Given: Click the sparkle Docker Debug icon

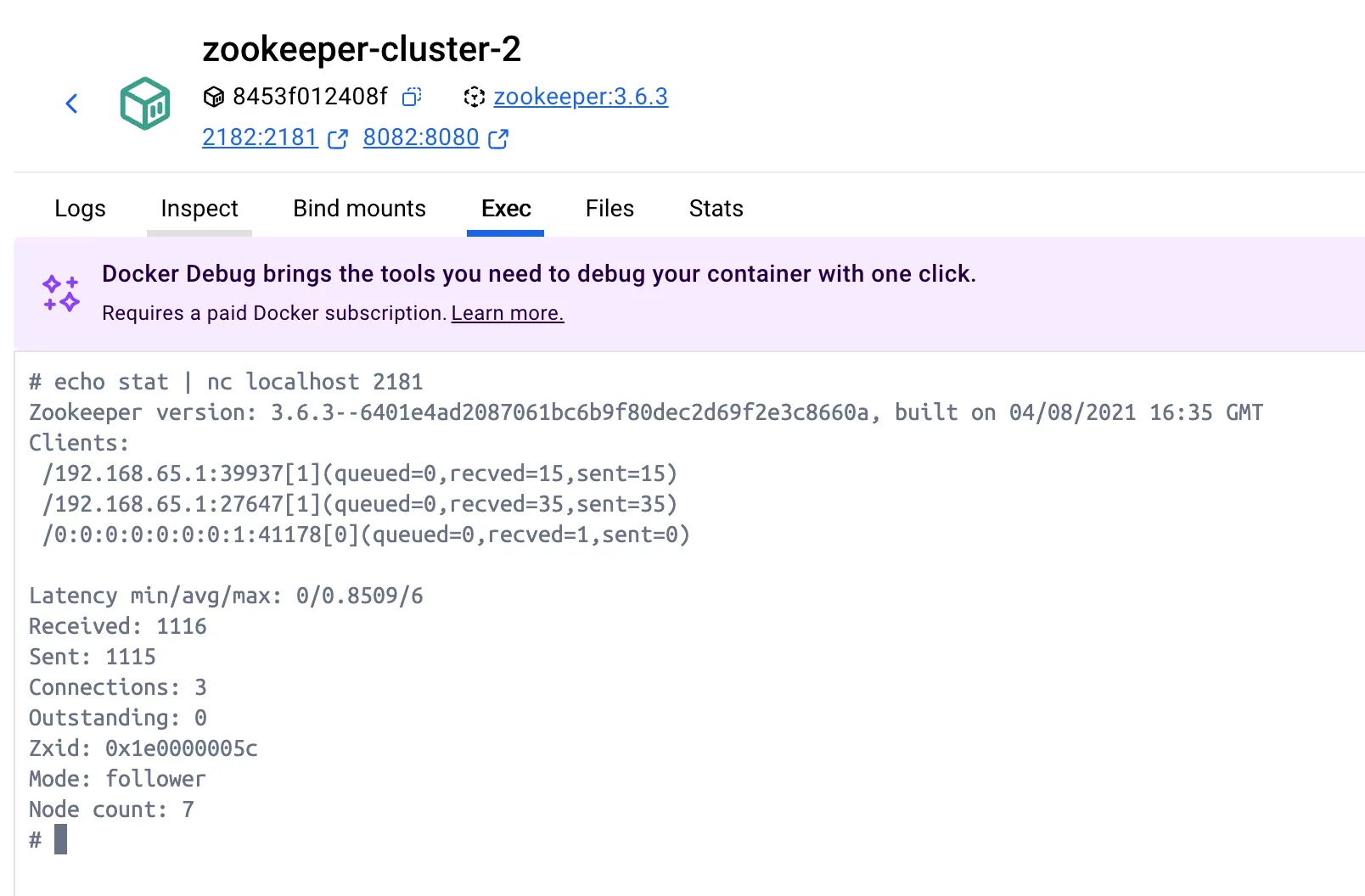Looking at the screenshot, I should click(61, 293).
